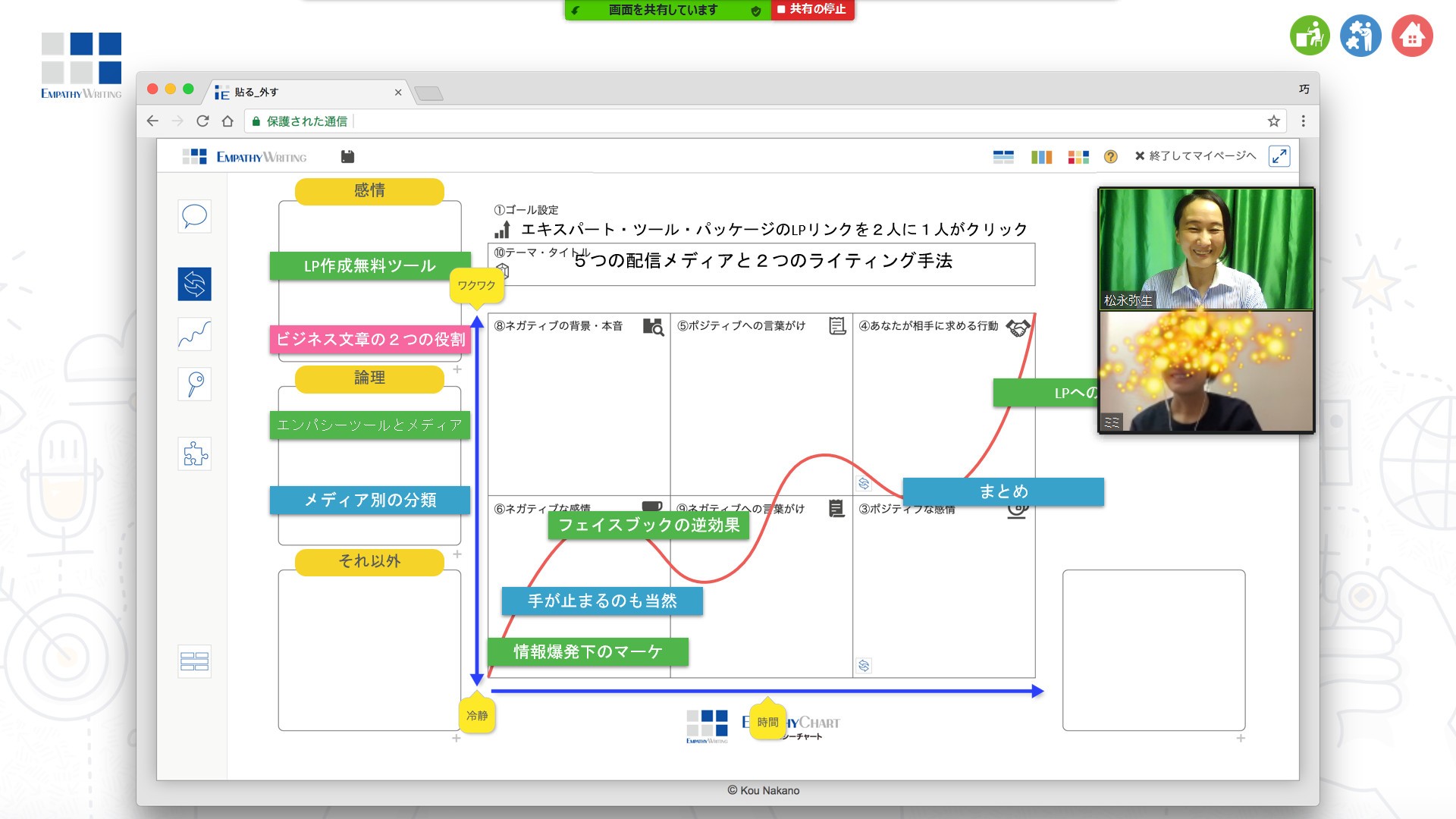This screenshot has height=819, width=1456.
Task: Click the magnifier pin sidebar icon
Action: tap(194, 384)
